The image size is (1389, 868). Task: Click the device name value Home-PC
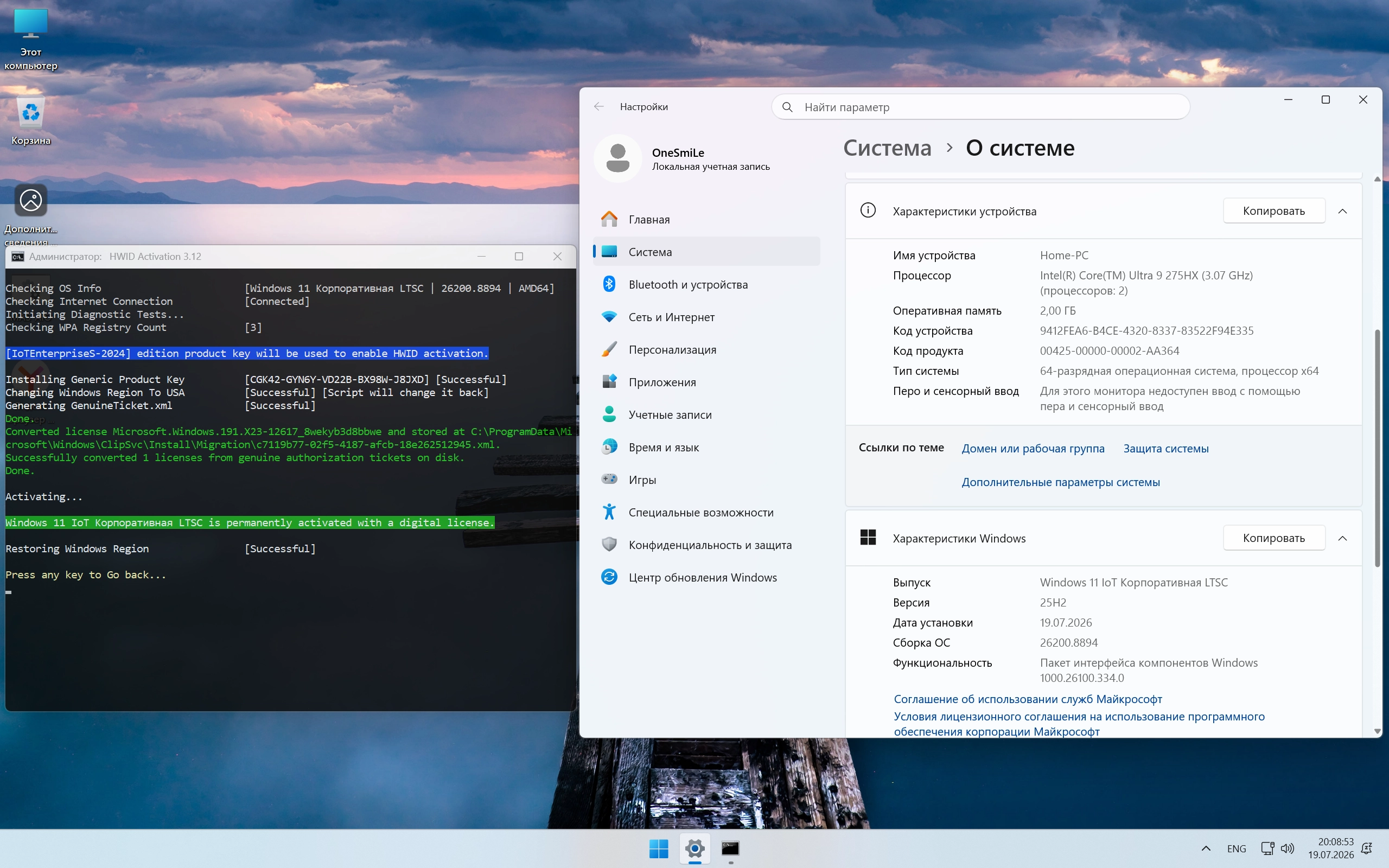(1064, 256)
